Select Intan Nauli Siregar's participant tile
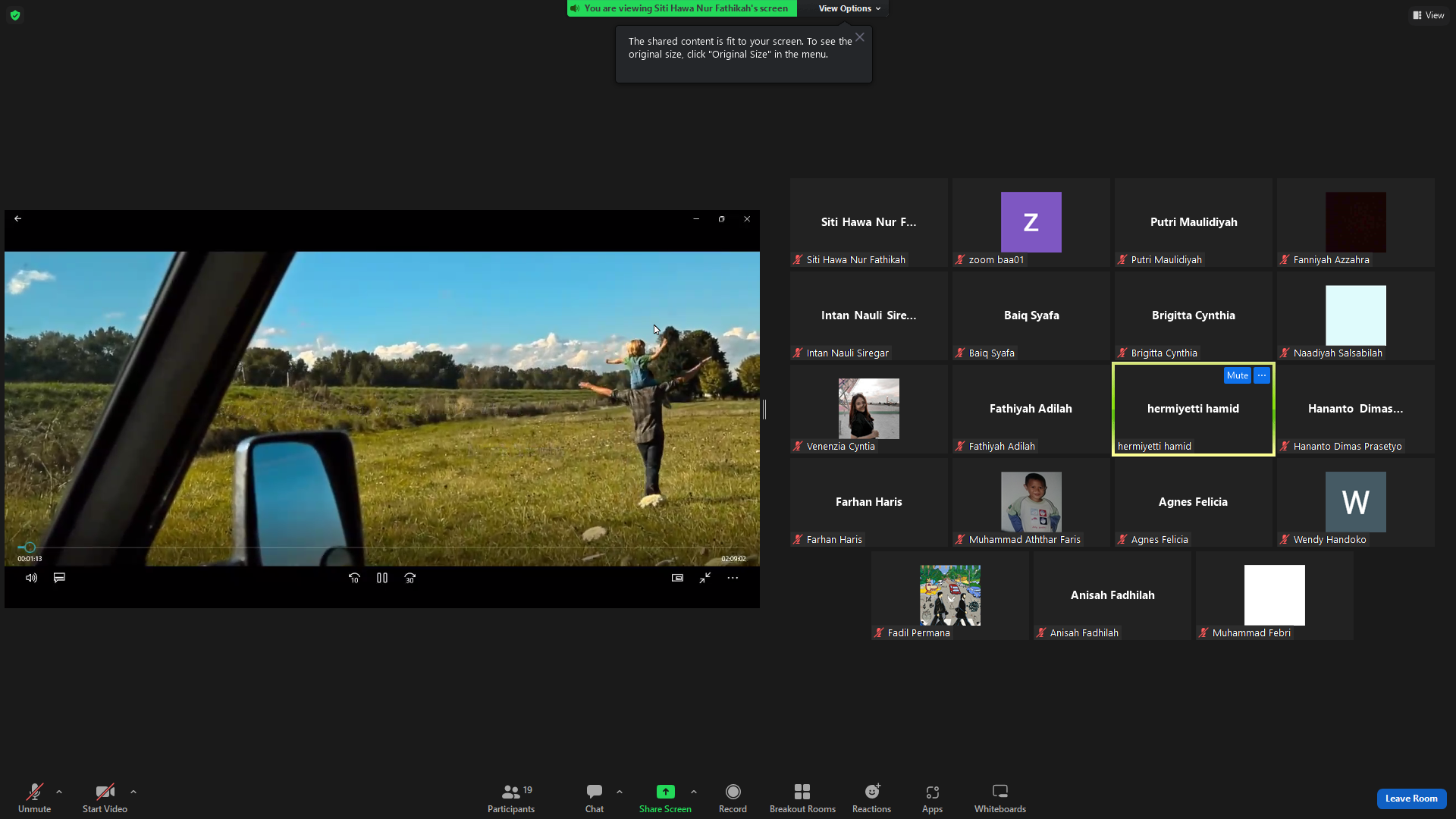The image size is (1456, 819). click(x=869, y=316)
